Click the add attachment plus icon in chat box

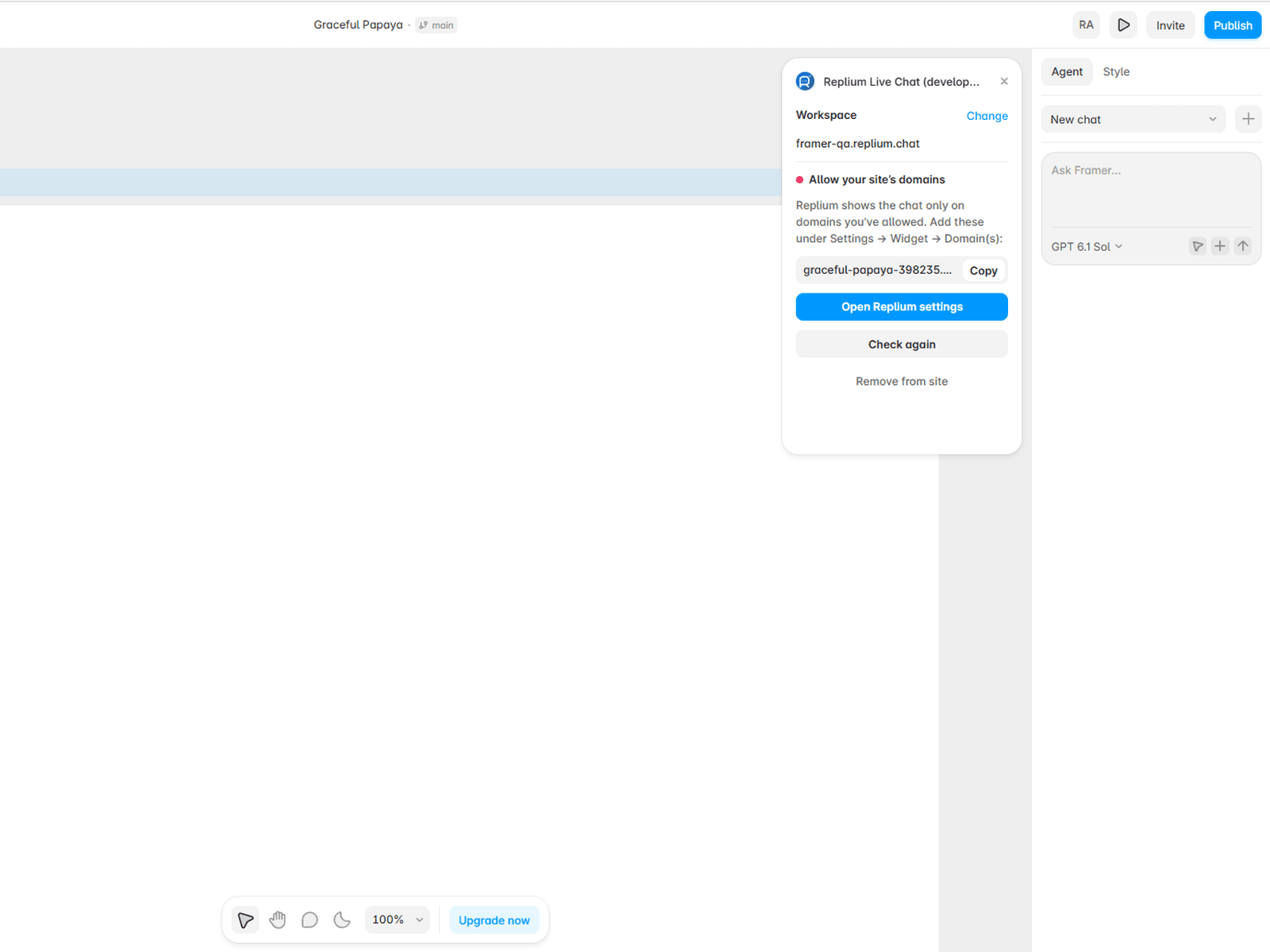tap(1220, 247)
